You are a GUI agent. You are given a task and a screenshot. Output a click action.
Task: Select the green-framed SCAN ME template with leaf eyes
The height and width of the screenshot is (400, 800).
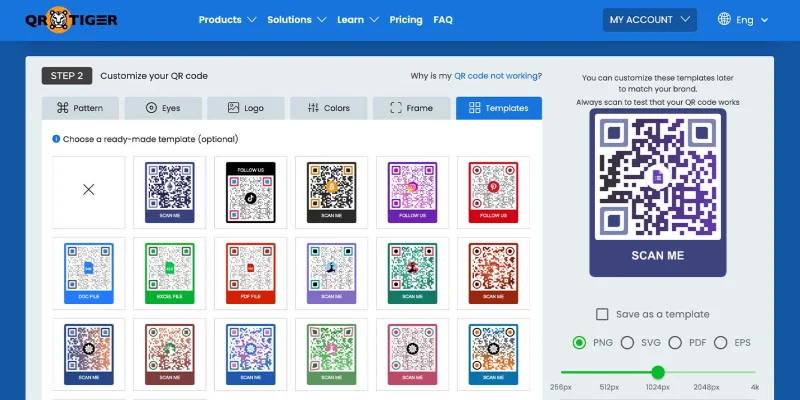(332, 354)
